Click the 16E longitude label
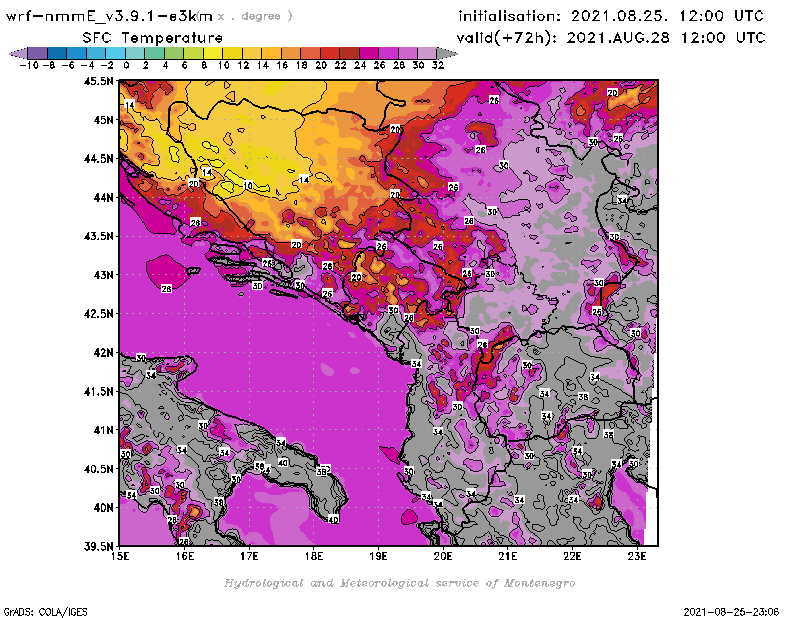This screenshot has height=618, width=800. pyautogui.click(x=185, y=556)
